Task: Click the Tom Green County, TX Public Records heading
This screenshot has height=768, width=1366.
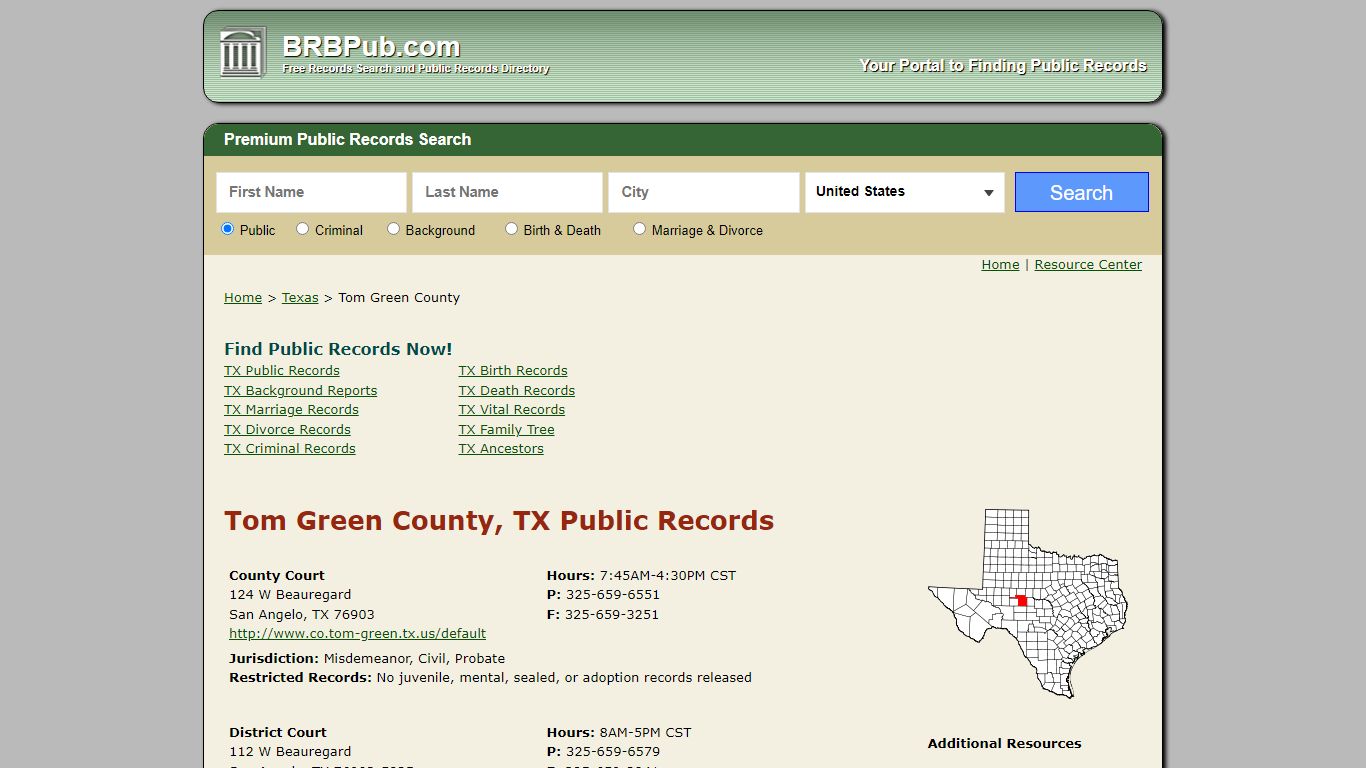Action: [x=499, y=521]
